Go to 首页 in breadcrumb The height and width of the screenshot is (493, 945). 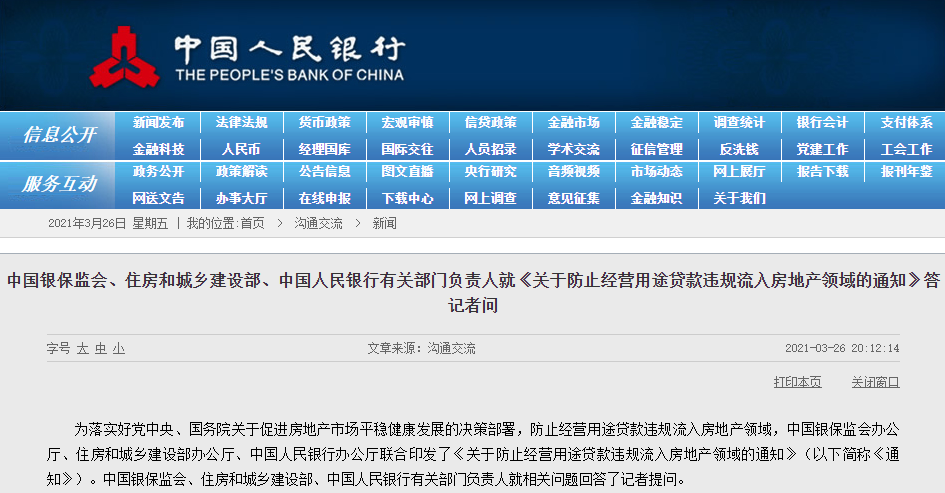tap(253, 224)
